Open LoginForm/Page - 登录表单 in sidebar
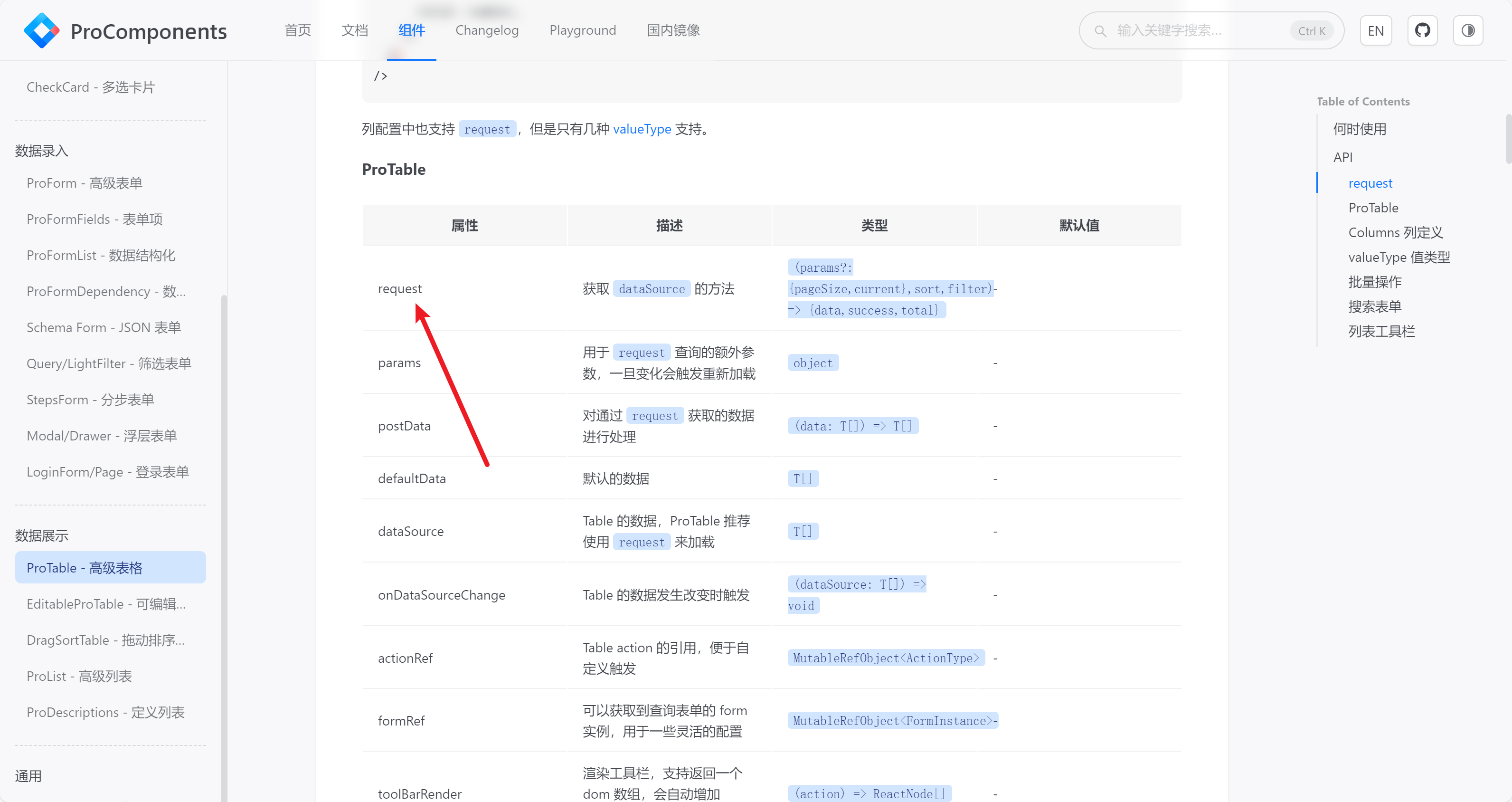The image size is (1512, 802). click(x=110, y=472)
